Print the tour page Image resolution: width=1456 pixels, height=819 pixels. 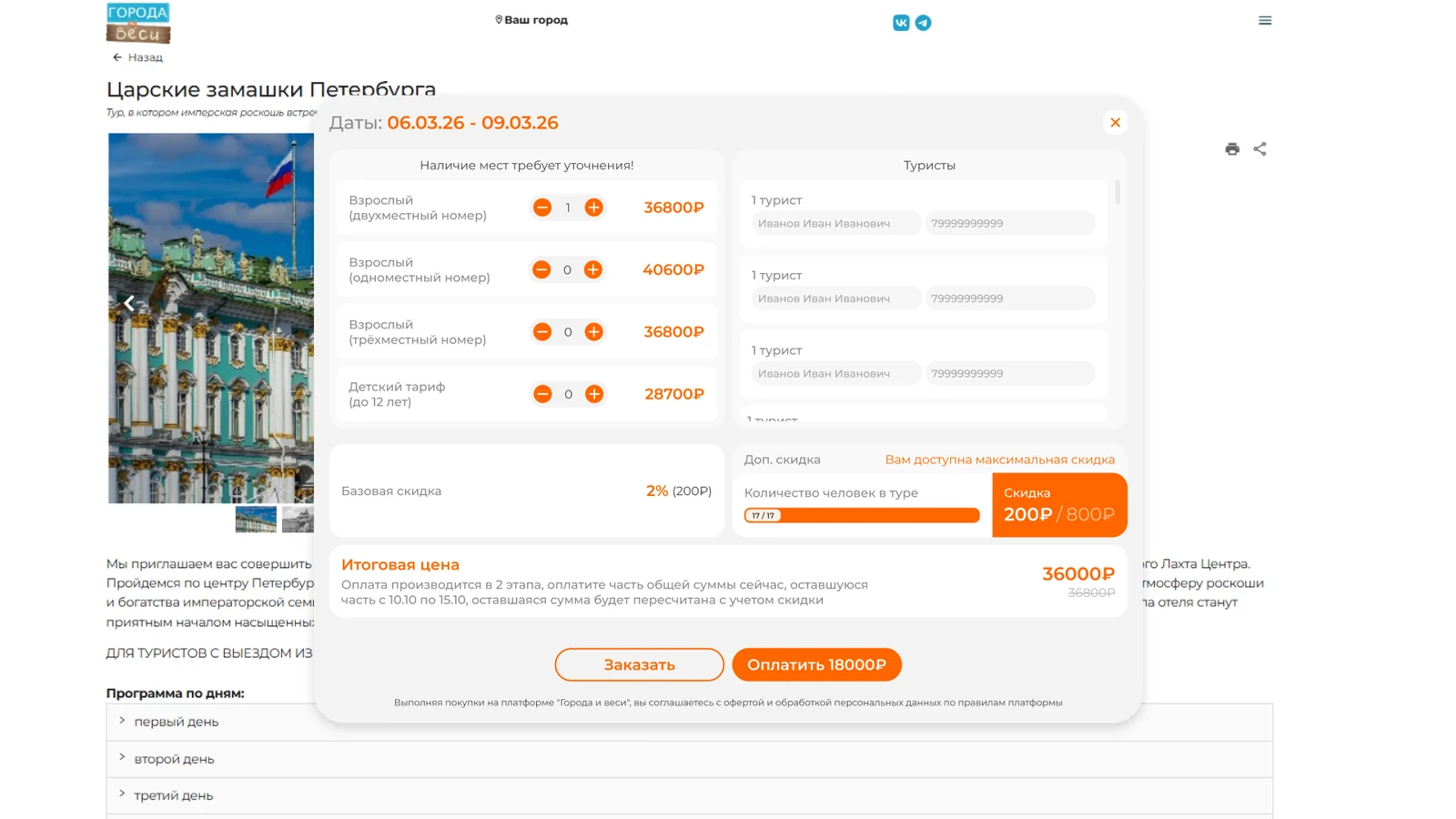pos(1232,149)
